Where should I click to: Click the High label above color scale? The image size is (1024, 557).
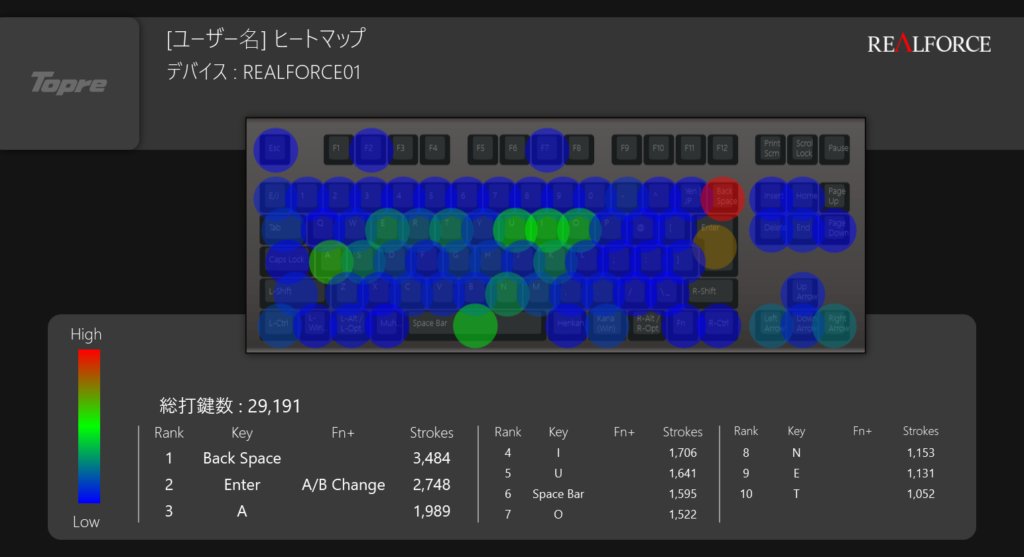pyautogui.click(x=86, y=335)
